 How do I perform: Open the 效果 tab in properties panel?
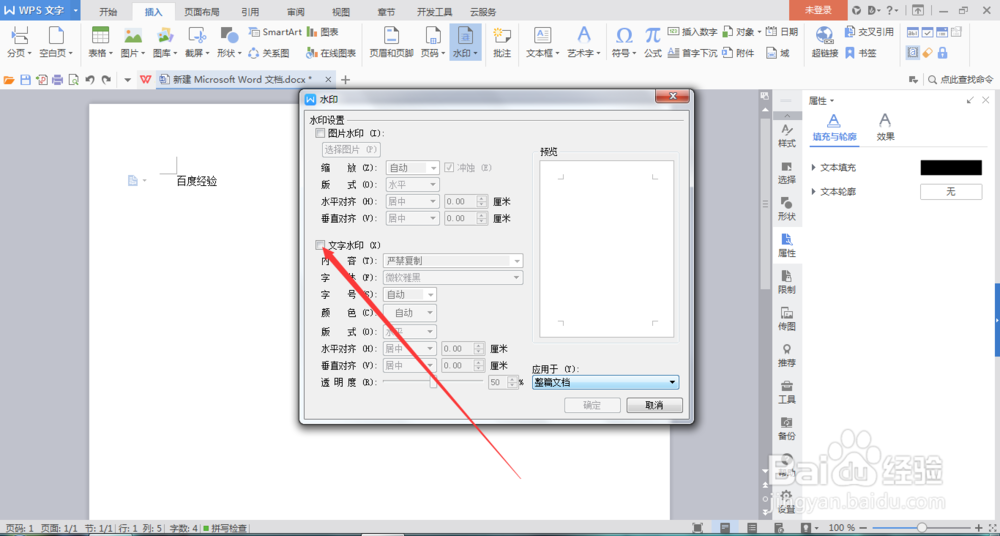[885, 126]
